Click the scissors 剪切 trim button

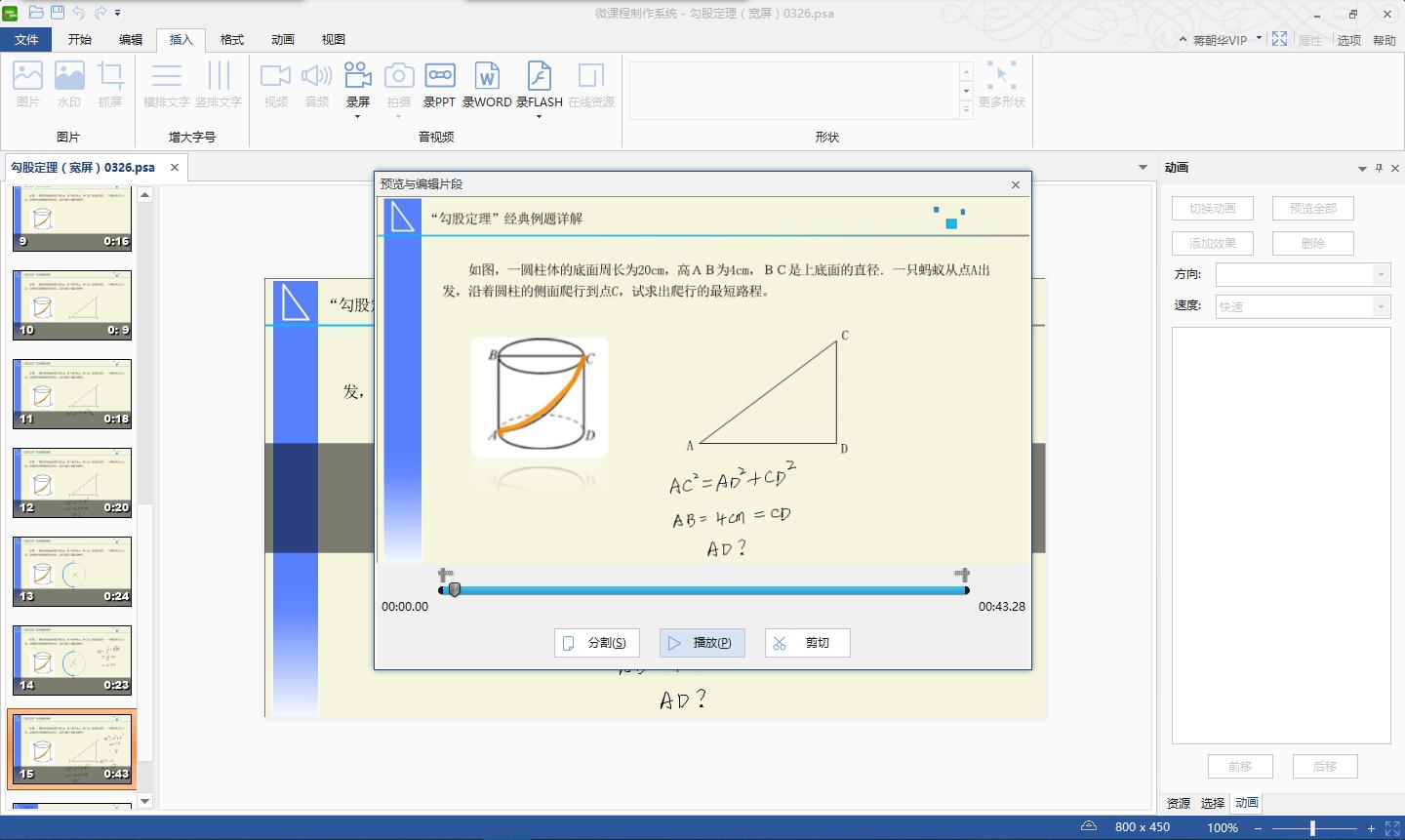[807, 643]
